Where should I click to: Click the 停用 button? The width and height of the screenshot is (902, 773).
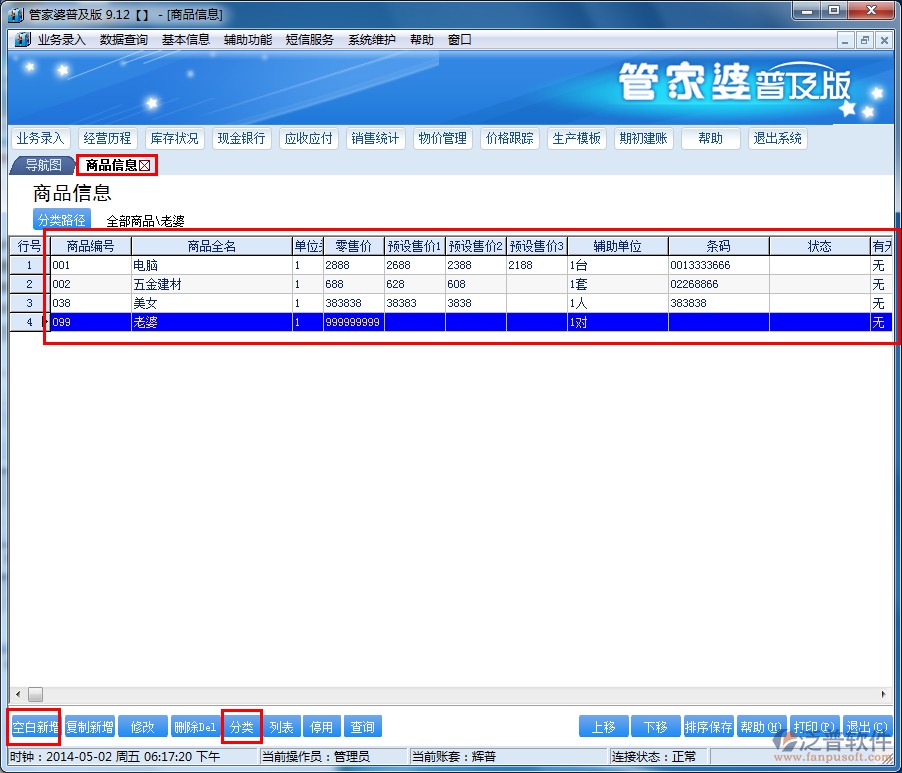pos(321,727)
